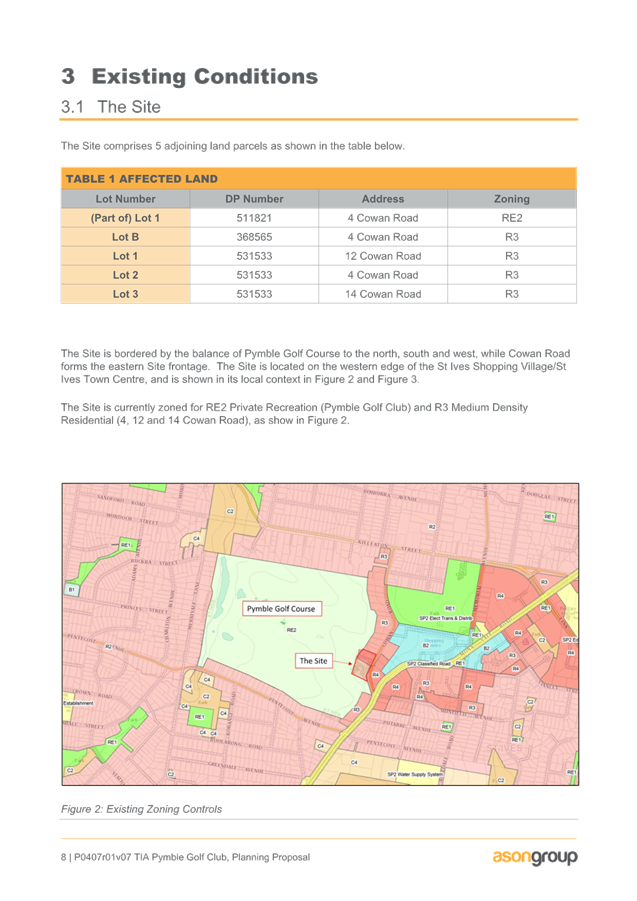Screen dimensions: 637x901
Task: Click the 'SP2 Elect Trans & Distrib' map label
Action: coord(446,618)
